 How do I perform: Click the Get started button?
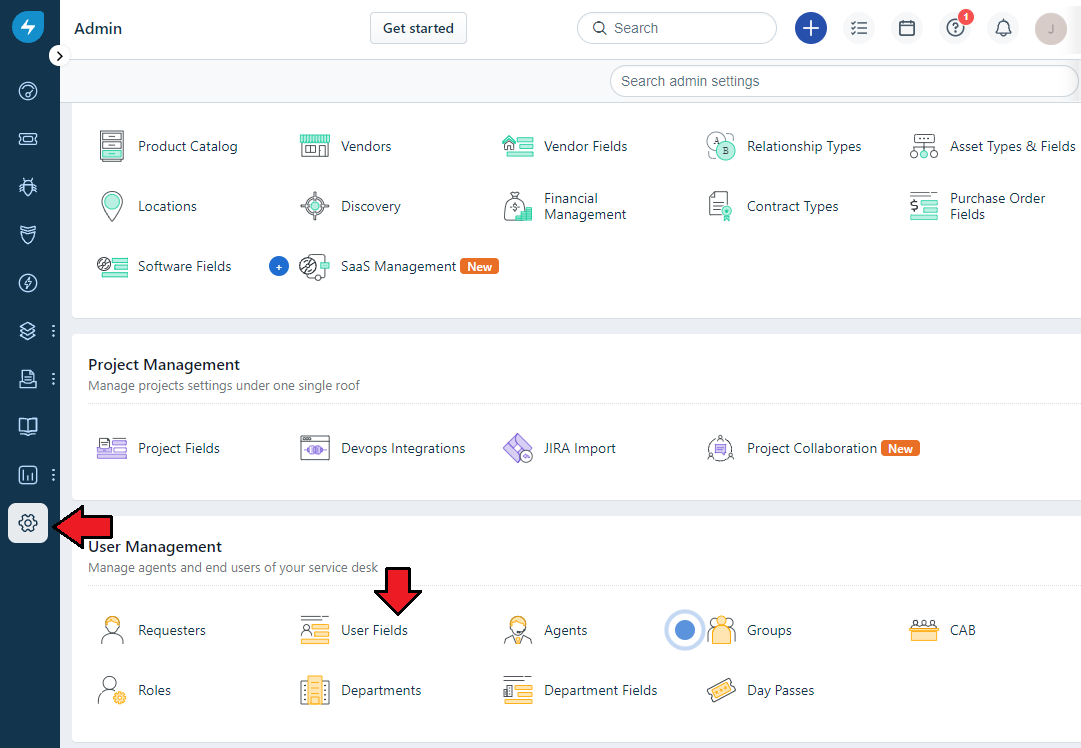point(418,28)
